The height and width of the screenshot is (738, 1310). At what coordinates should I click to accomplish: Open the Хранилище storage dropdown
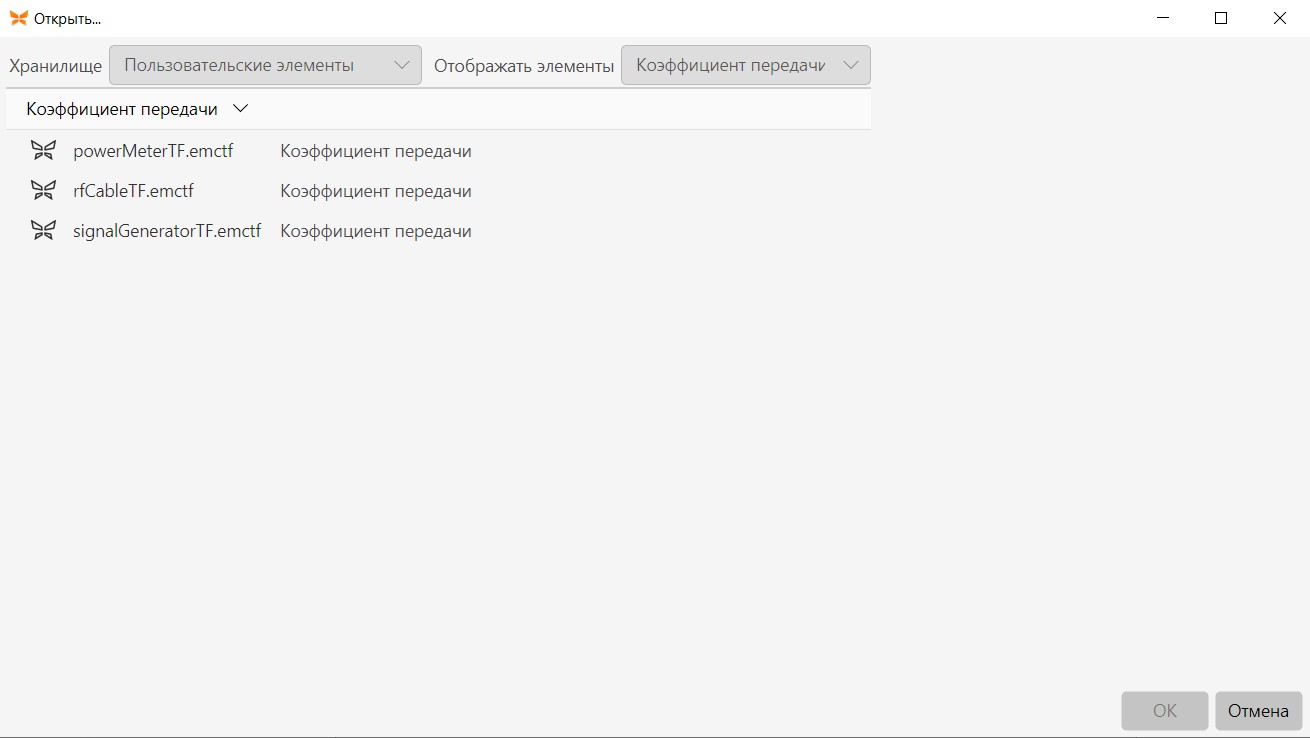(x=265, y=65)
